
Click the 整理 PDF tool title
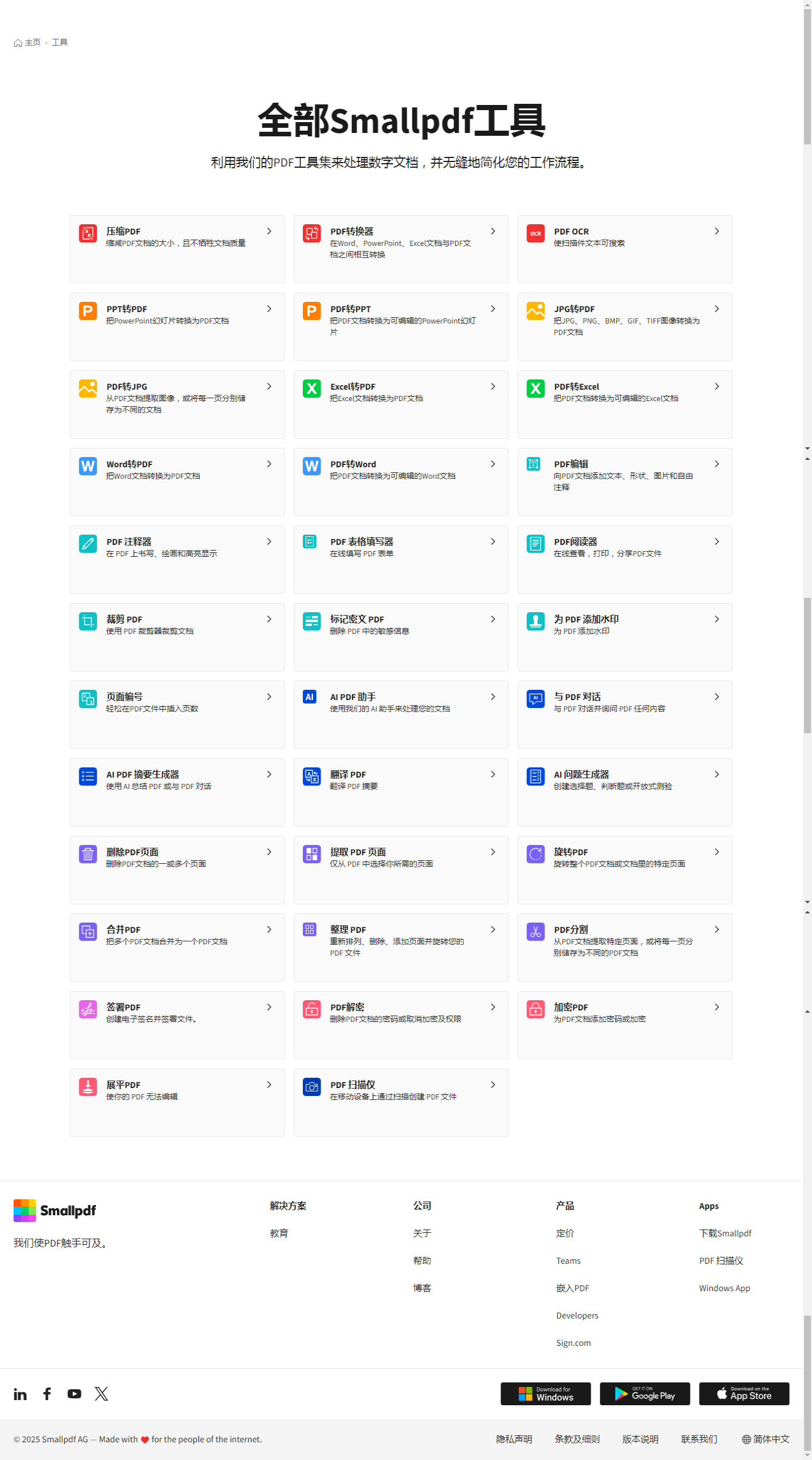(348, 929)
